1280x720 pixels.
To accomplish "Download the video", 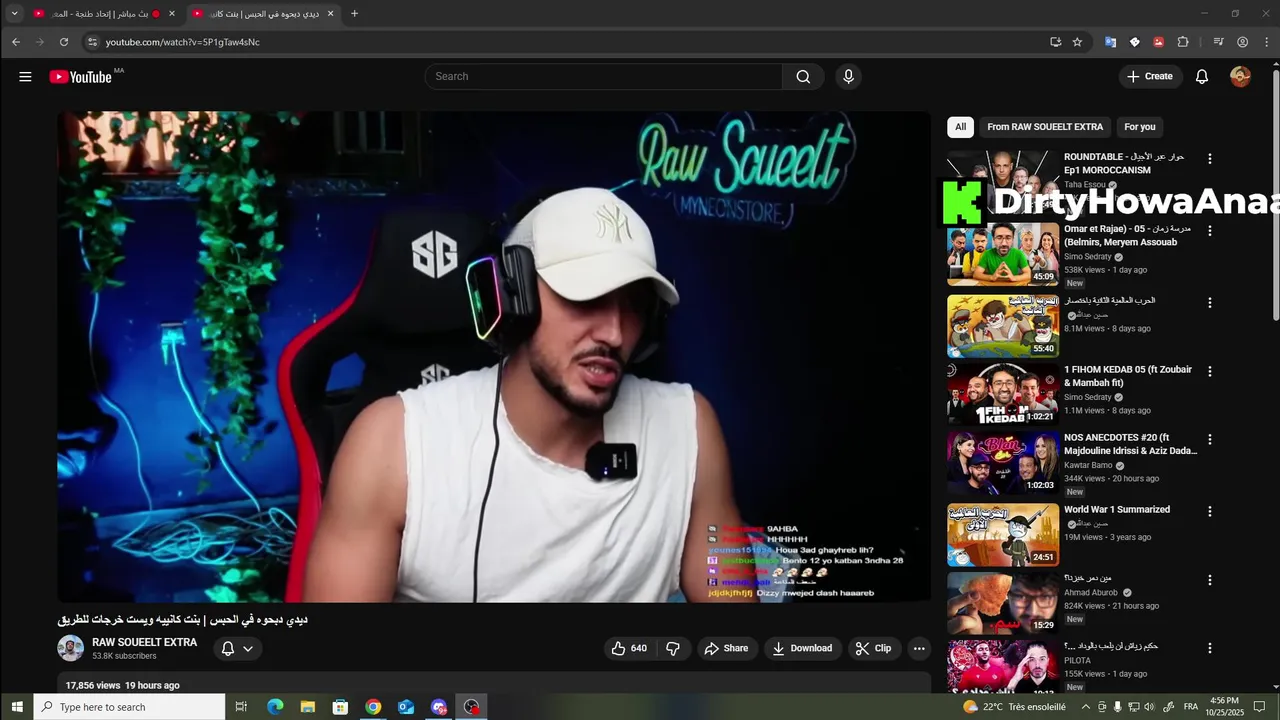I will pos(803,648).
